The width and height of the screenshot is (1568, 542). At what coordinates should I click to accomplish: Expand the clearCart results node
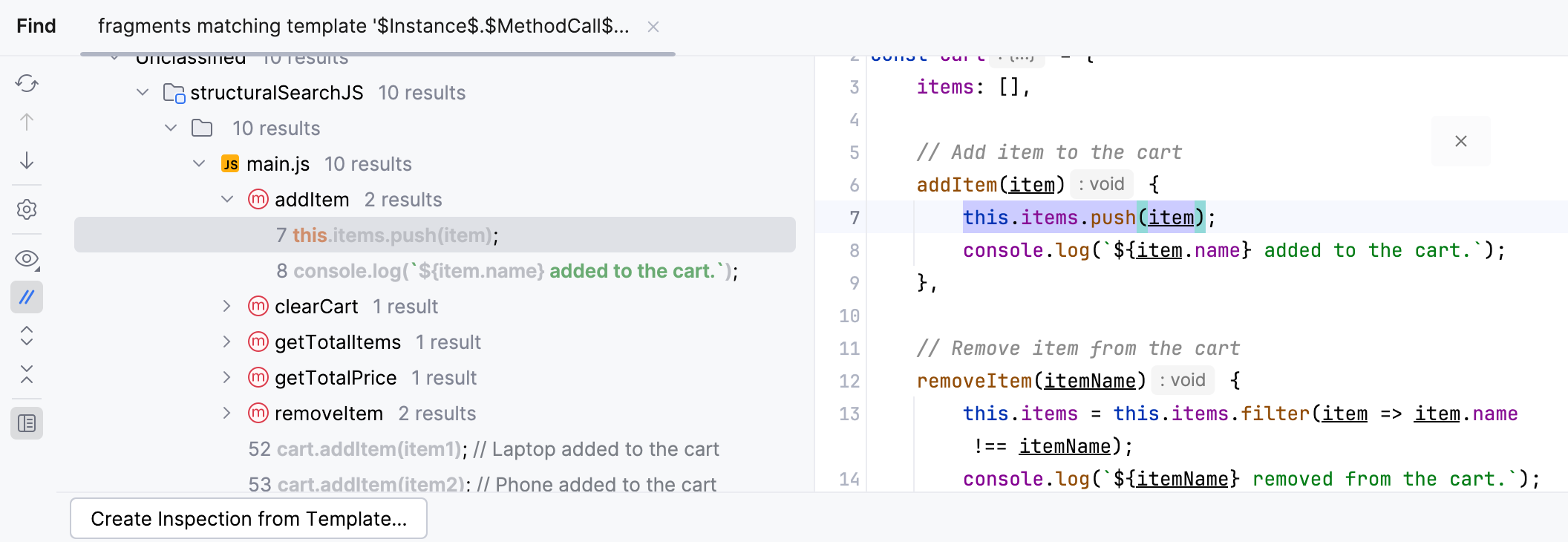point(227,307)
